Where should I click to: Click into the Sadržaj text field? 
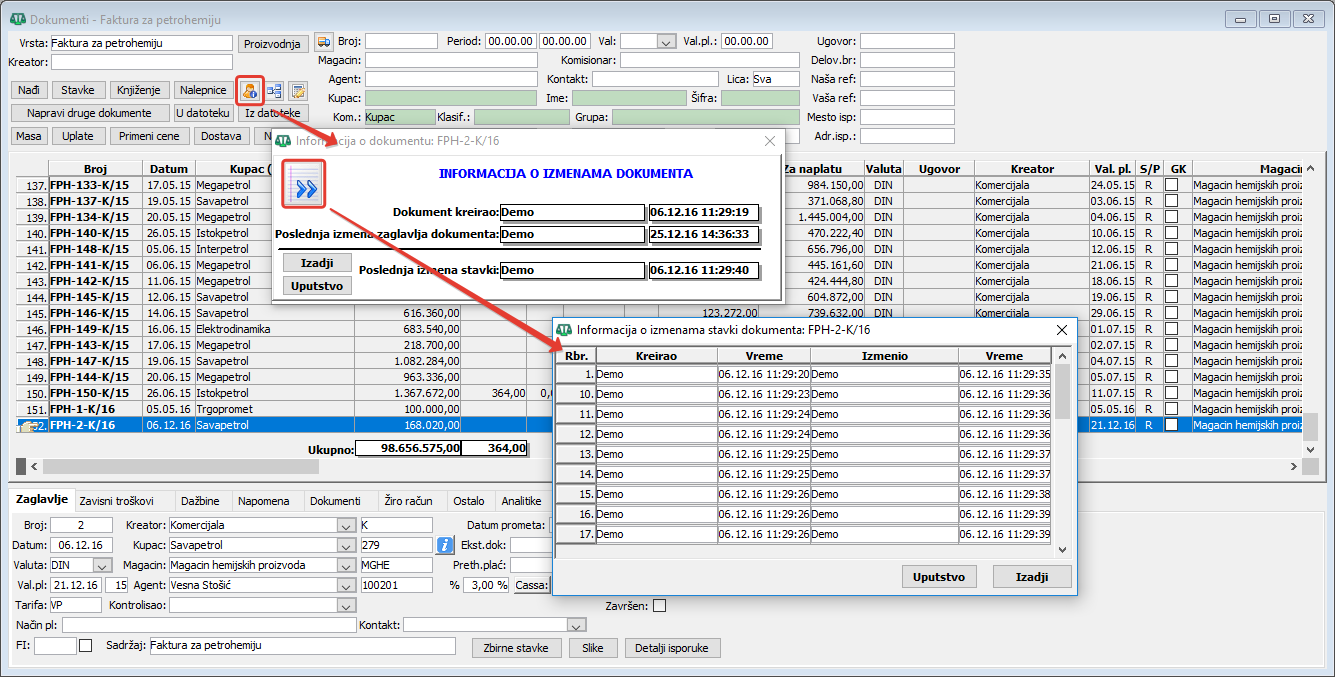(x=302, y=646)
